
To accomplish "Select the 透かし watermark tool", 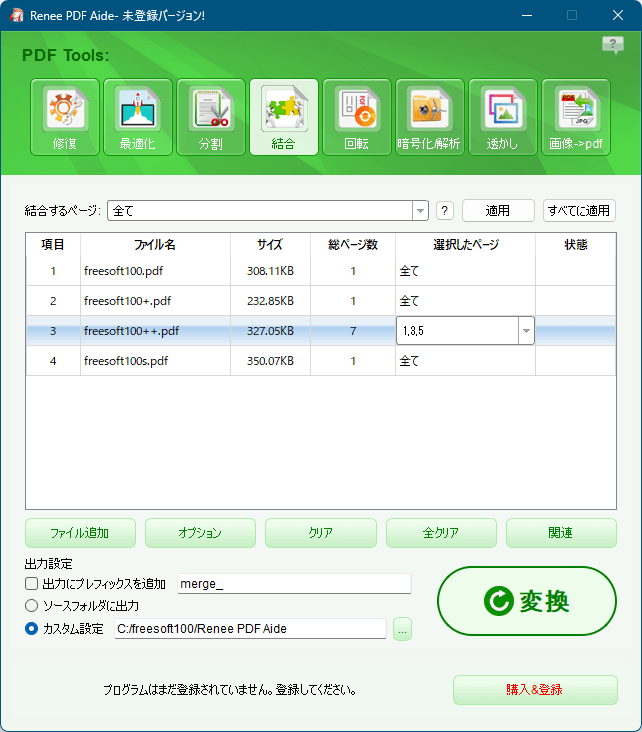I will (x=502, y=117).
